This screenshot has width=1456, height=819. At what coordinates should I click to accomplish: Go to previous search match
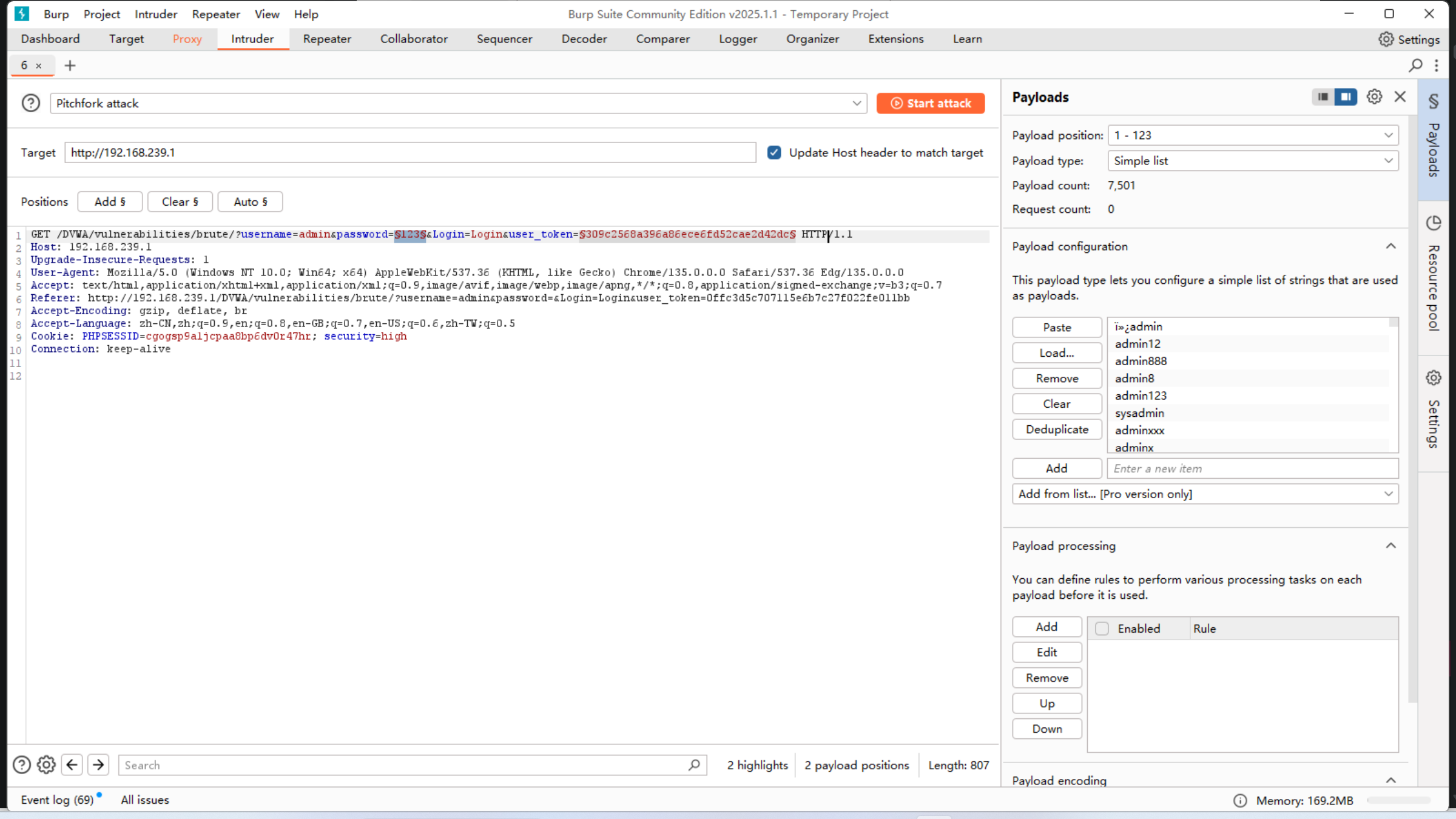[x=72, y=765]
